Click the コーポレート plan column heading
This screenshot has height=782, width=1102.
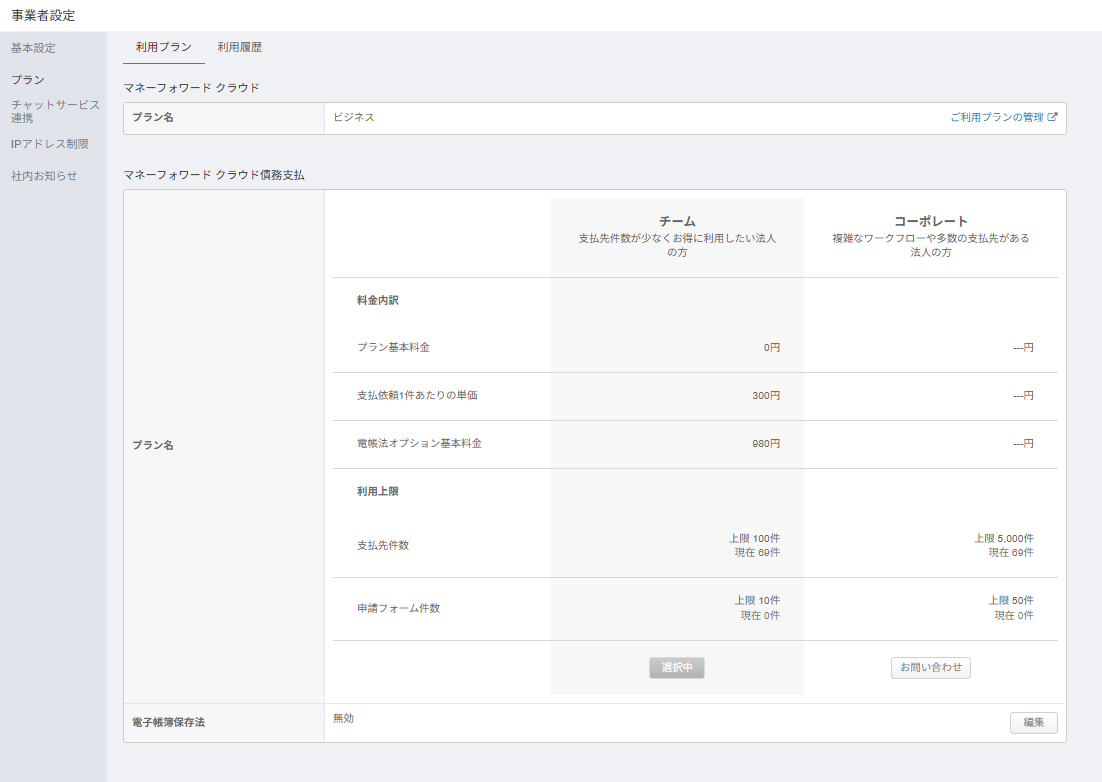[931, 221]
